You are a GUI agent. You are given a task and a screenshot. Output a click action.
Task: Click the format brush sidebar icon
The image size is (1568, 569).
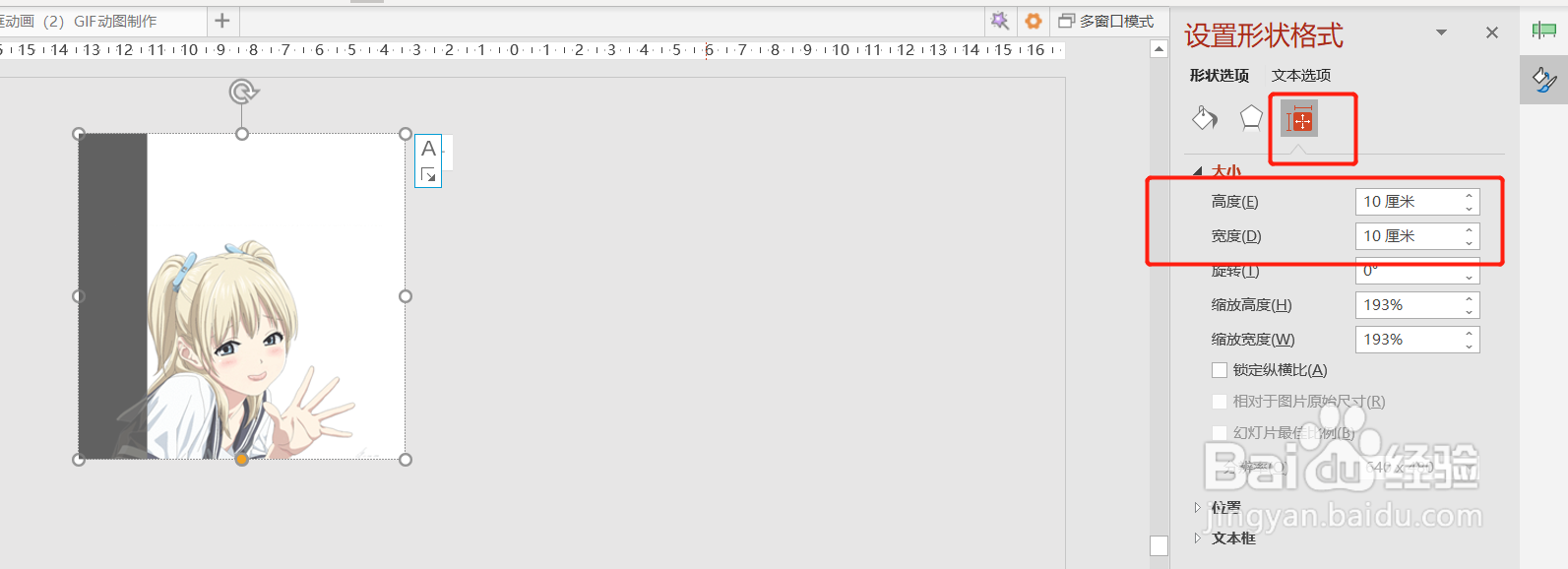[x=1544, y=80]
